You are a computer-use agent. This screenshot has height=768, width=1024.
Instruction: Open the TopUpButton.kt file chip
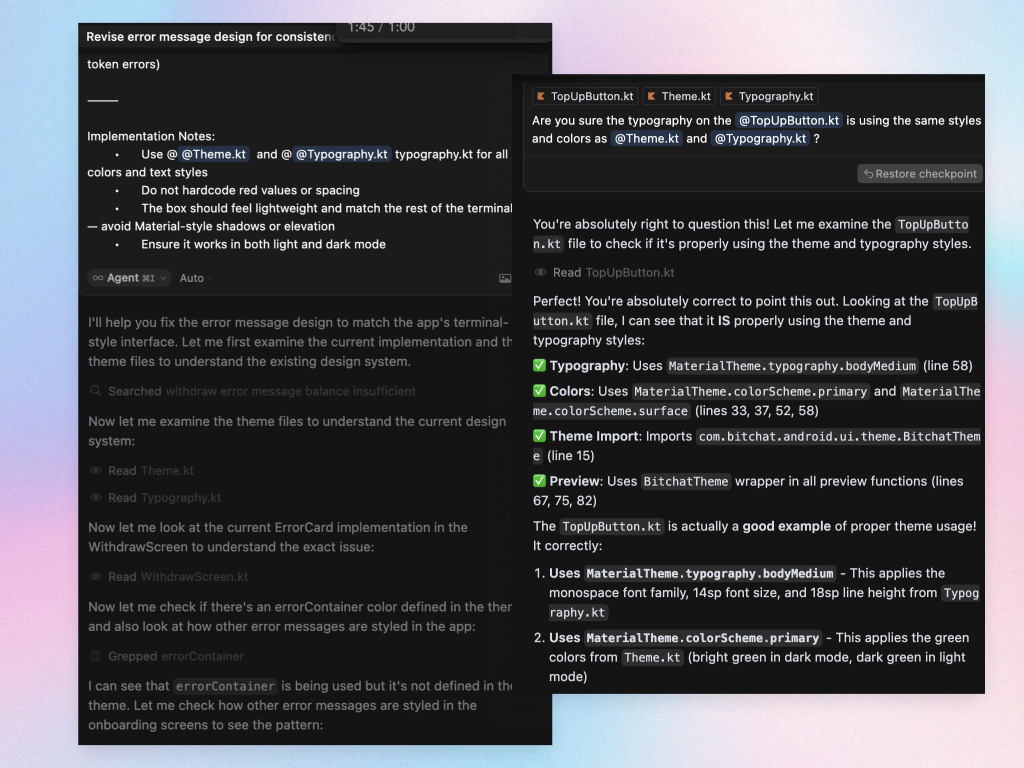point(585,97)
